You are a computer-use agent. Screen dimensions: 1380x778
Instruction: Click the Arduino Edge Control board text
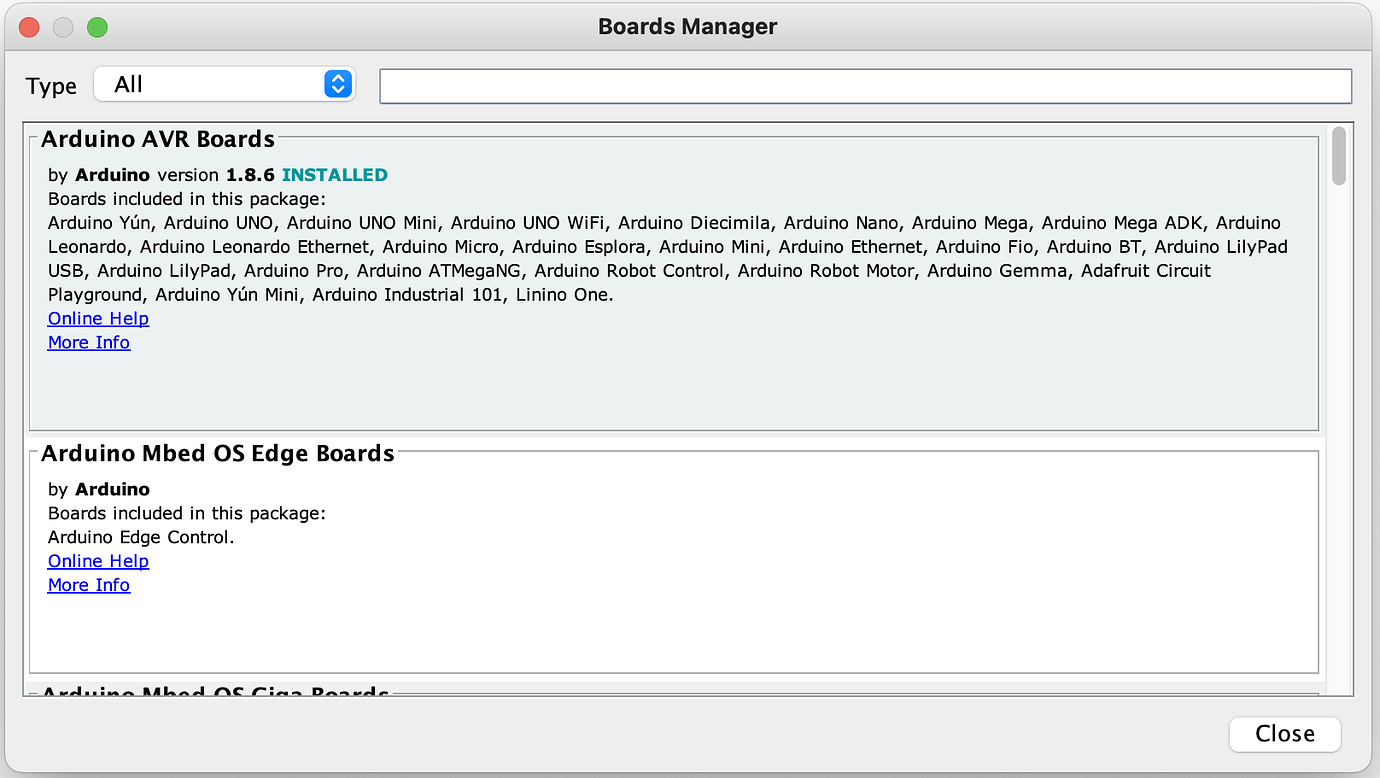click(x=141, y=537)
